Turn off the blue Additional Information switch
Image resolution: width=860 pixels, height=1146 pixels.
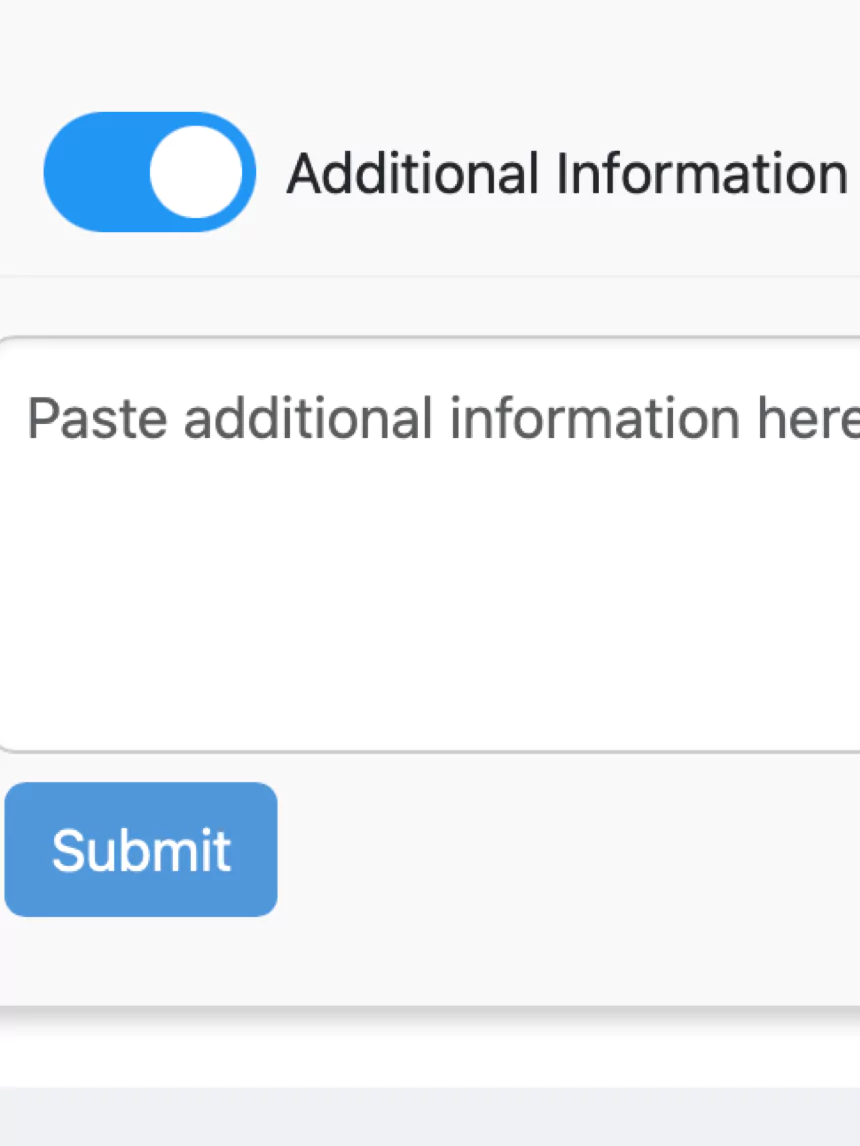click(x=150, y=172)
